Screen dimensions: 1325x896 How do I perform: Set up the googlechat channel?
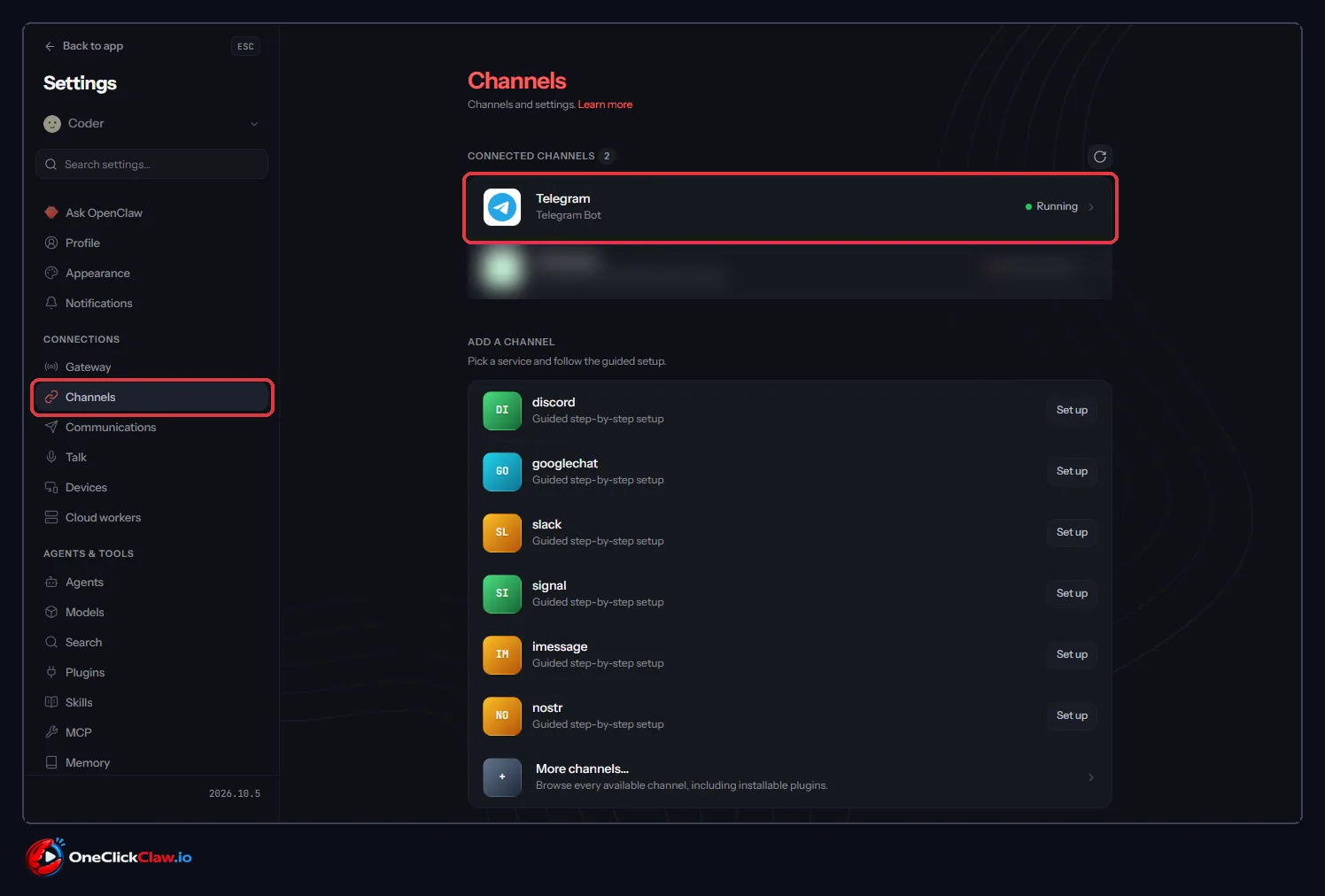1072,471
